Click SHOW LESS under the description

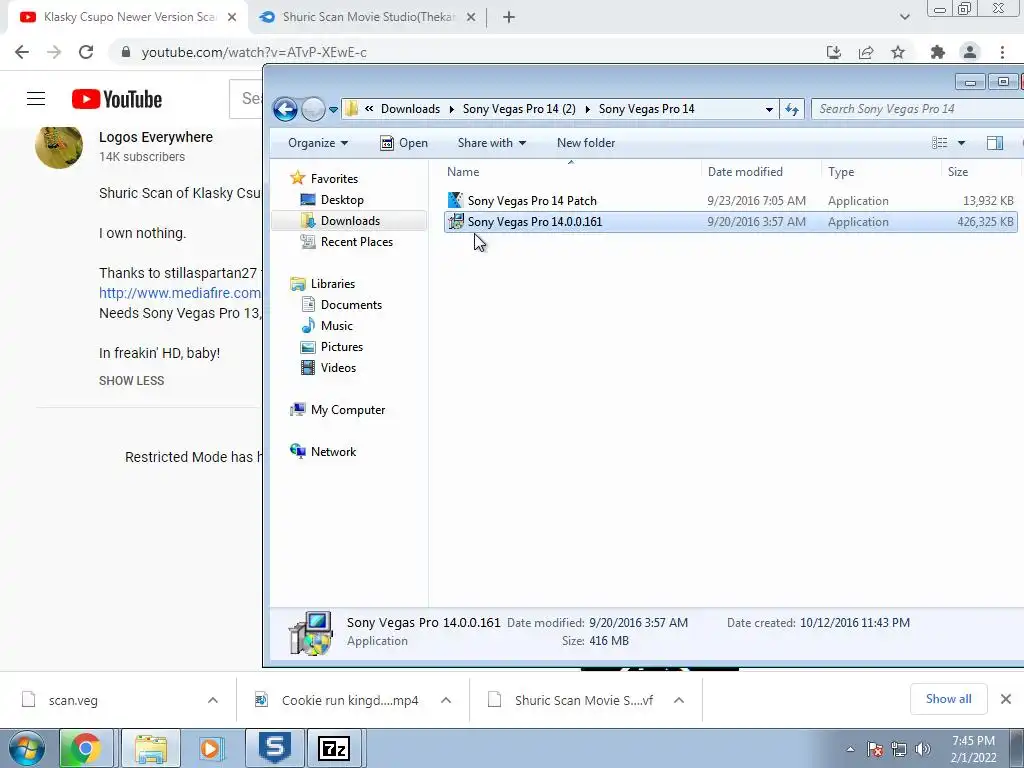point(131,381)
